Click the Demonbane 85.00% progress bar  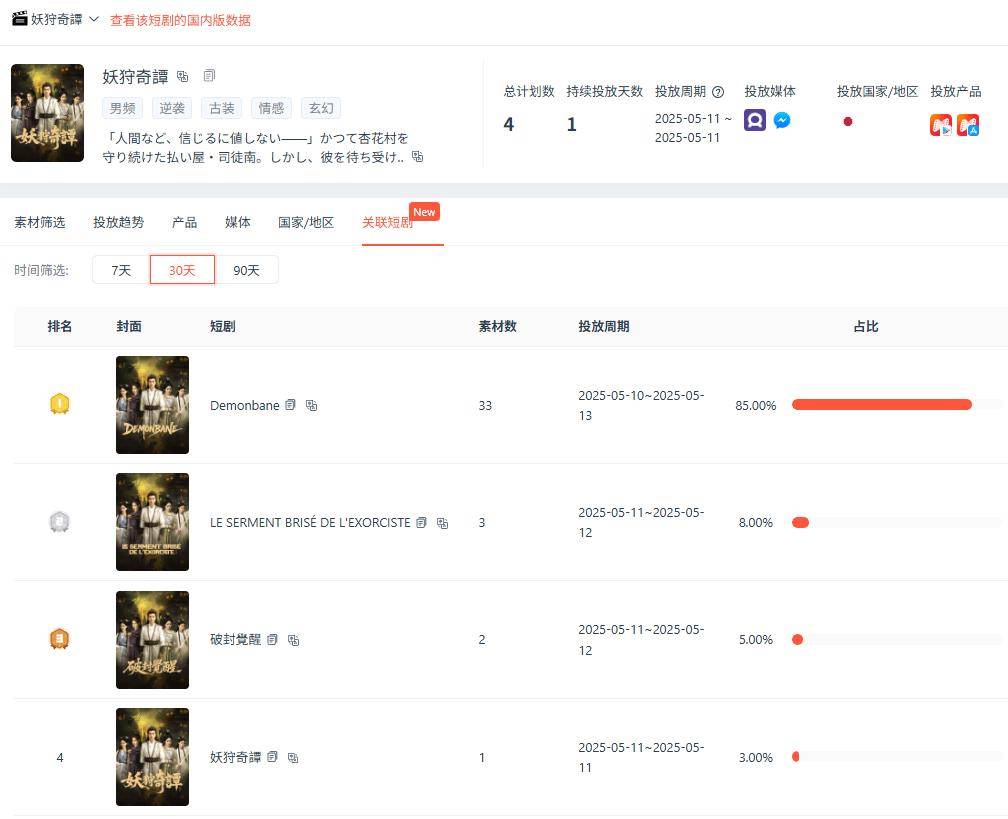[897, 404]
